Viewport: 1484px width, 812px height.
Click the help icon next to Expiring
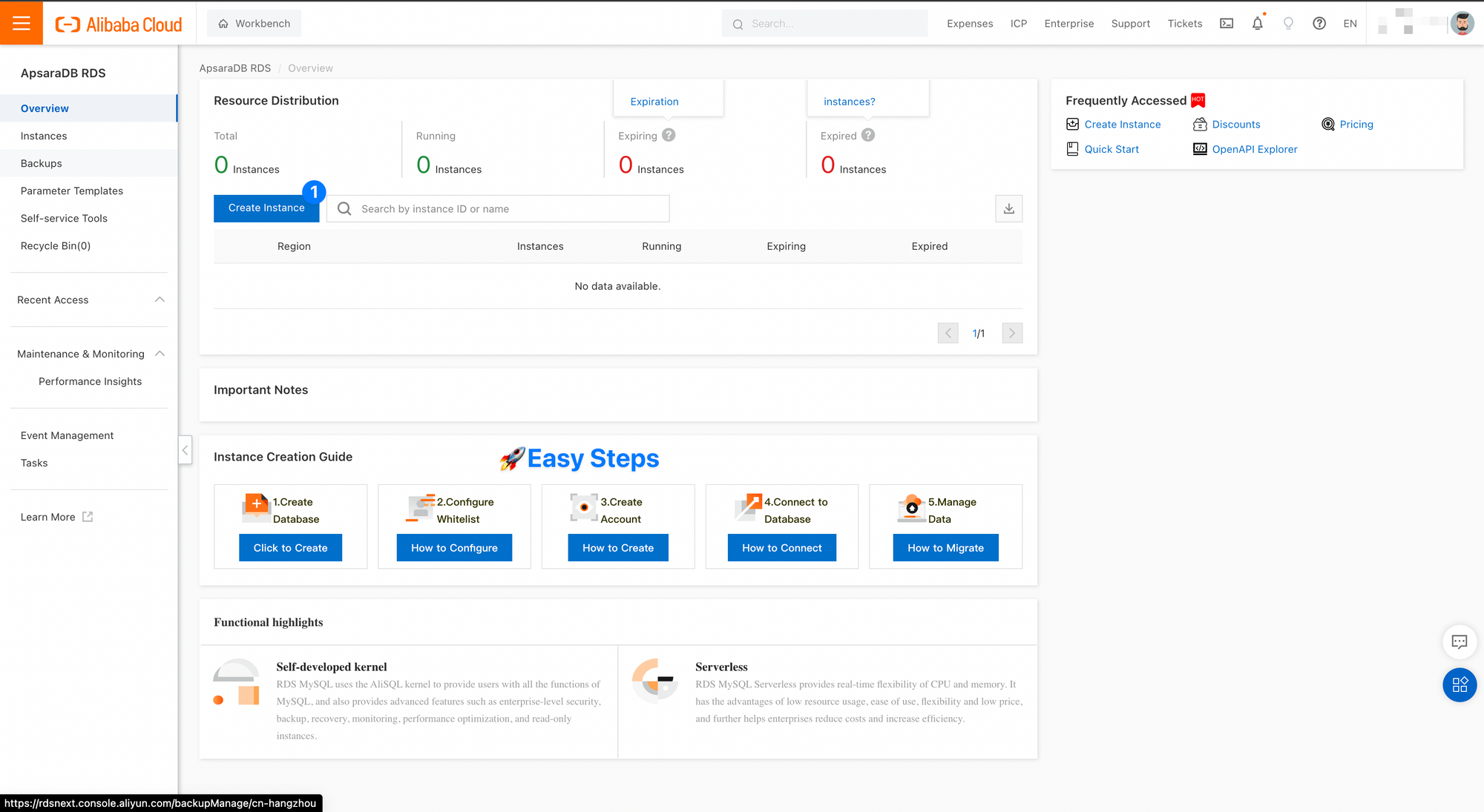click(x=669, y=135)
